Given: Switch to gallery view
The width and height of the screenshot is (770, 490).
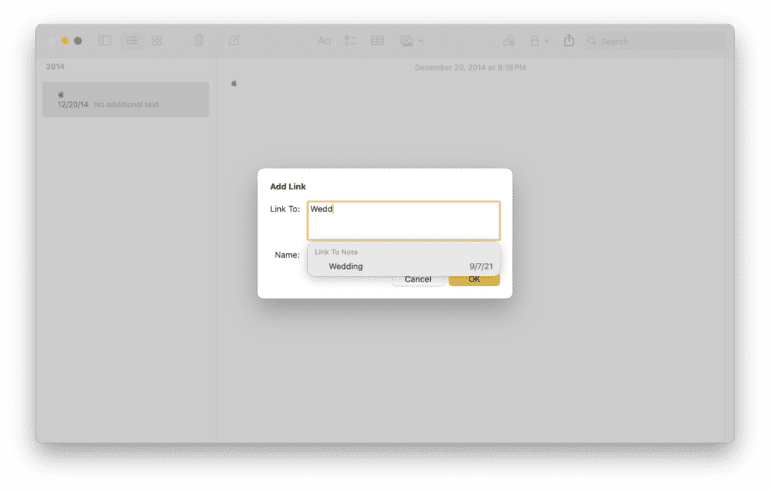Looking at the screenshot, I should point(157,41).
